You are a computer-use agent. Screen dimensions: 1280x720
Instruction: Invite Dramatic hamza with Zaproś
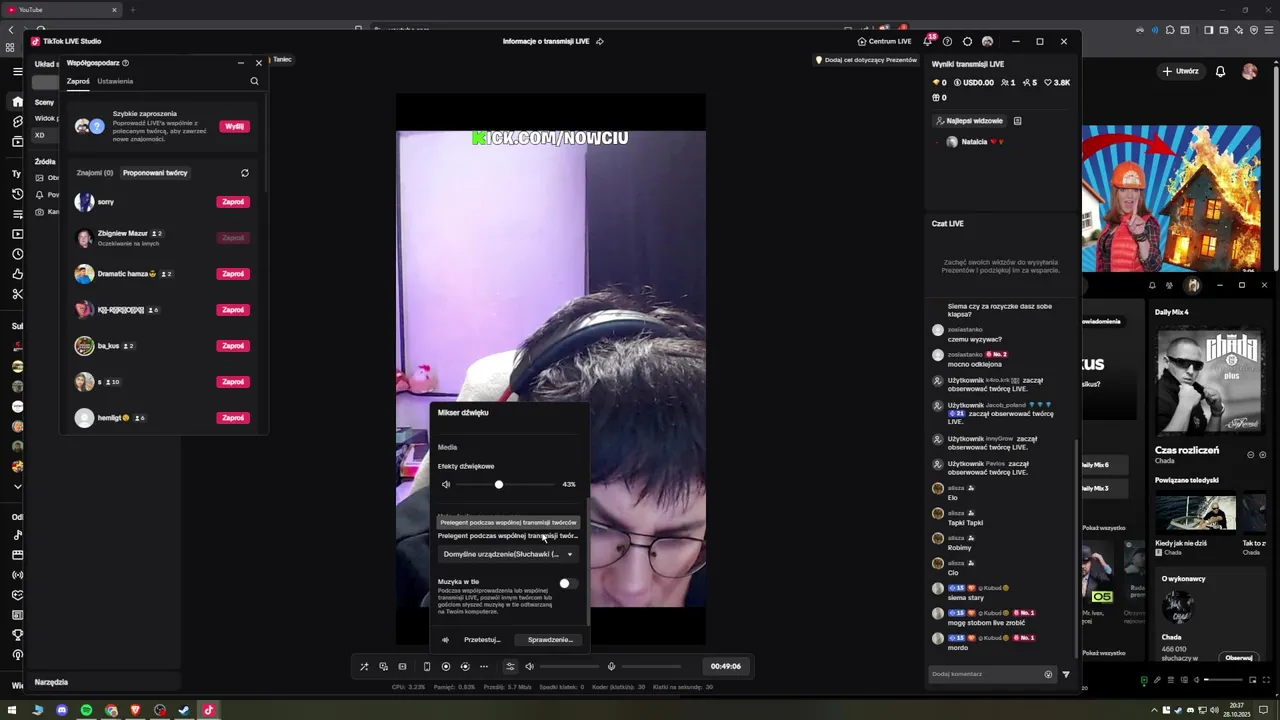tap(233, 274)
